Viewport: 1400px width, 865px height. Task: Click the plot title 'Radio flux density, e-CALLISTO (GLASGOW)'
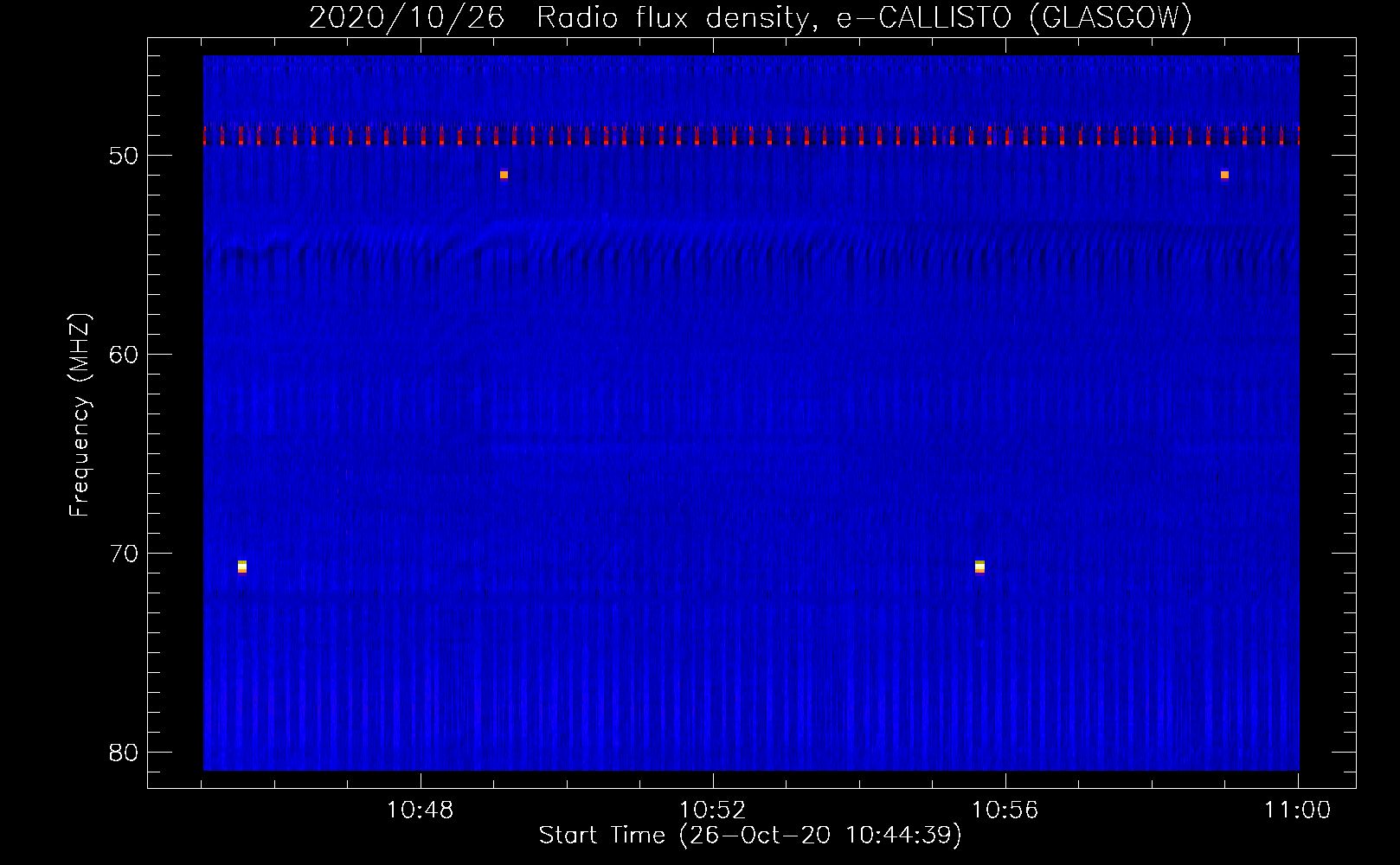coord(864,17)
